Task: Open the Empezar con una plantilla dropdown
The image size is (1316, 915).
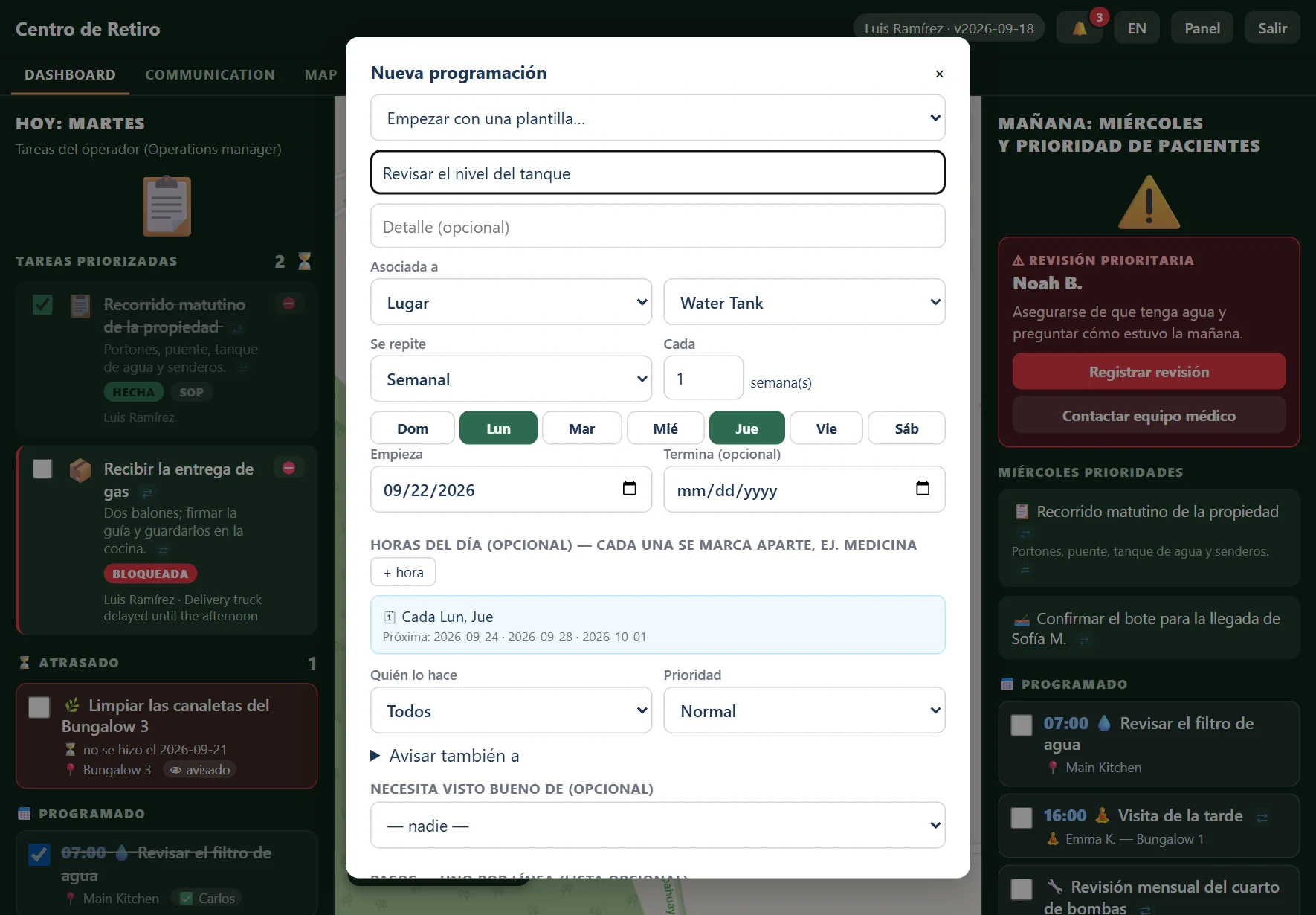Action: (658, 118)
